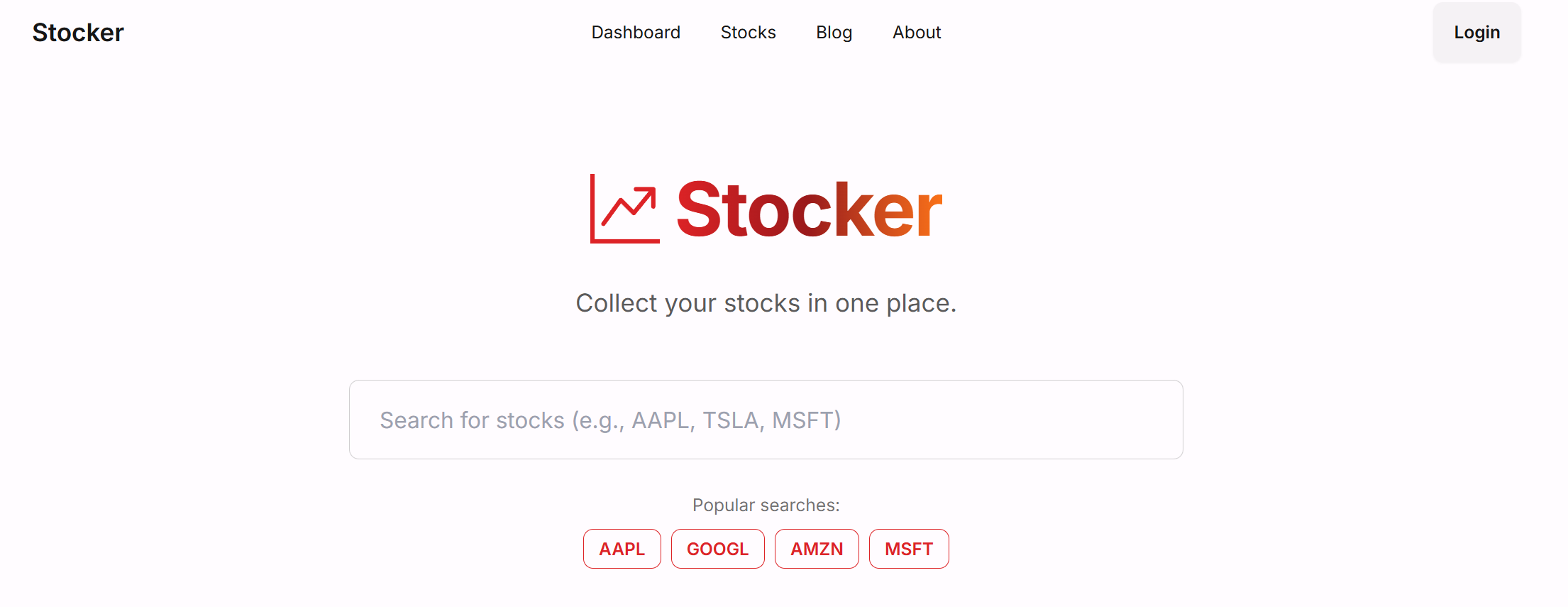Click the large gradient Stocker title

click(809, 209)
